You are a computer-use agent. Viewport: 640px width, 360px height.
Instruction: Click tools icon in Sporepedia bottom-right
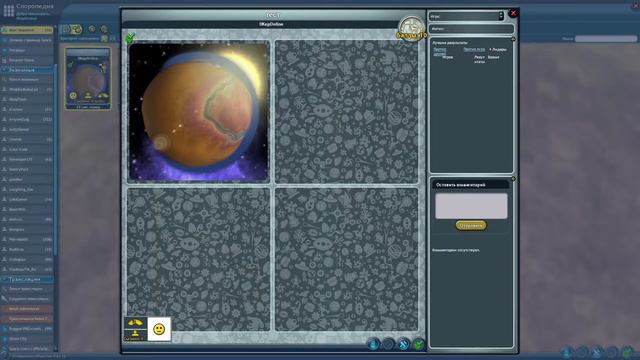pos(597,352)
